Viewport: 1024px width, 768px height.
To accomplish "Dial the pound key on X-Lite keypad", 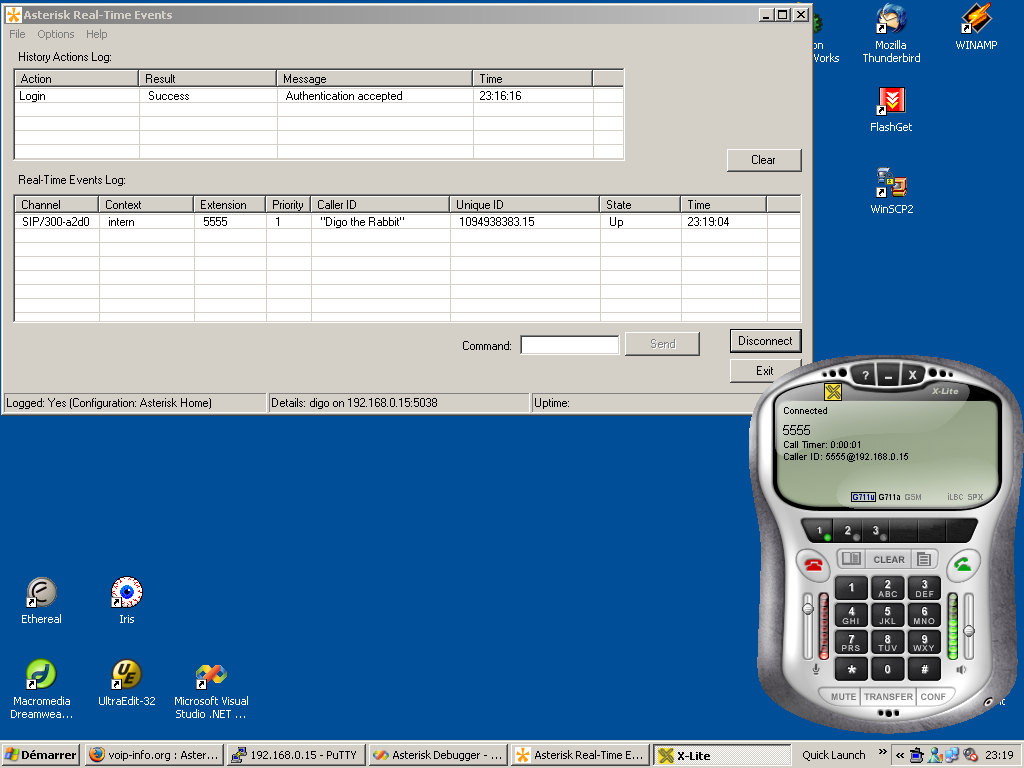I will 924,669.
